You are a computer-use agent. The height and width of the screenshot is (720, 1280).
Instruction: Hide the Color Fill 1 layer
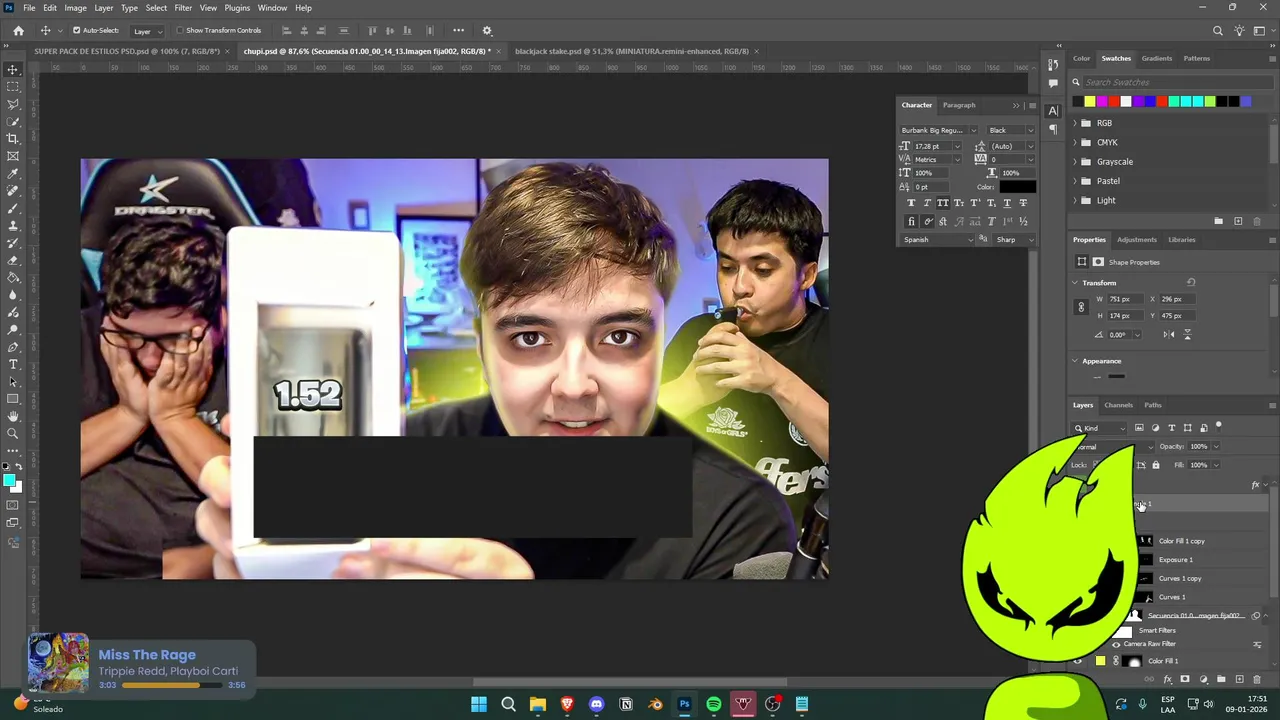coord(1078,661)
